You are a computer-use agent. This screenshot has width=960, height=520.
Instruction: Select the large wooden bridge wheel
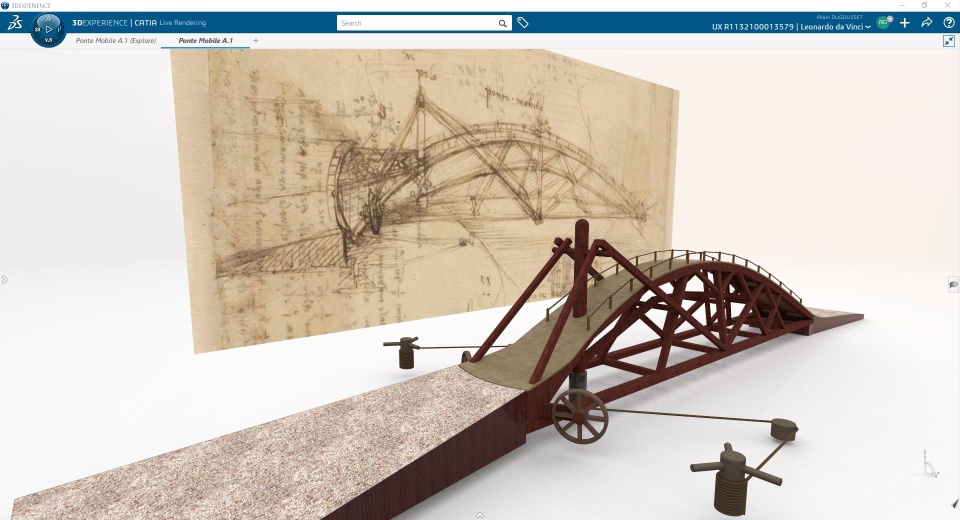[580, 416]
